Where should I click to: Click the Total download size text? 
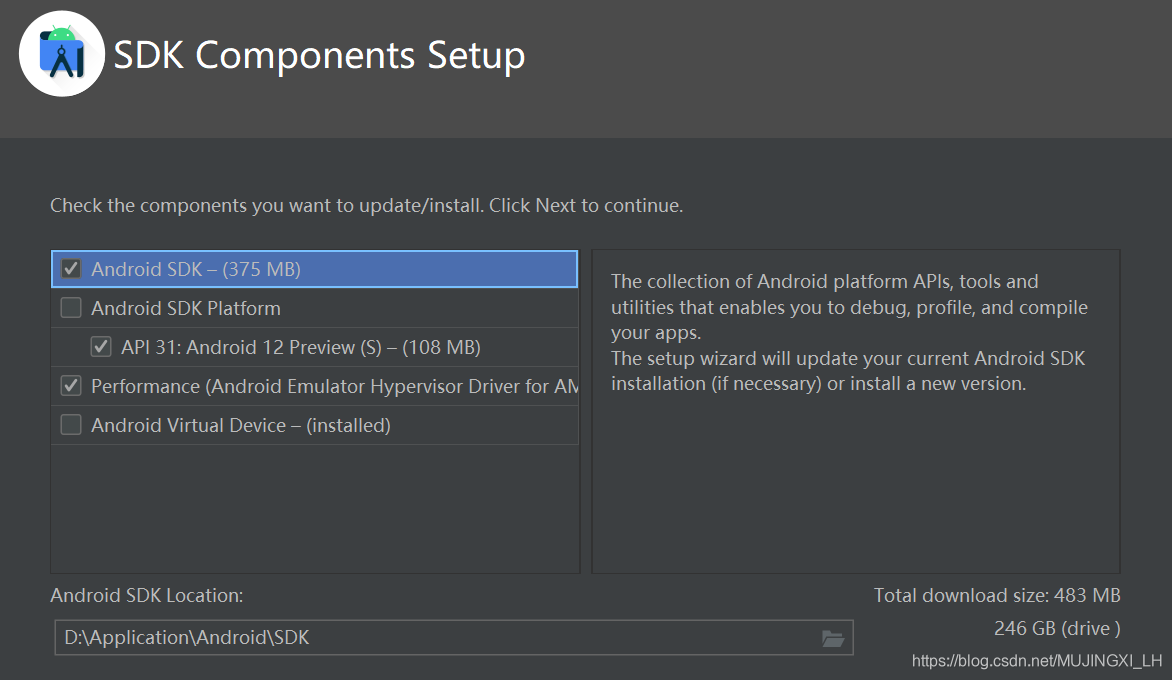pyautogui.click(x=996, y=596)
